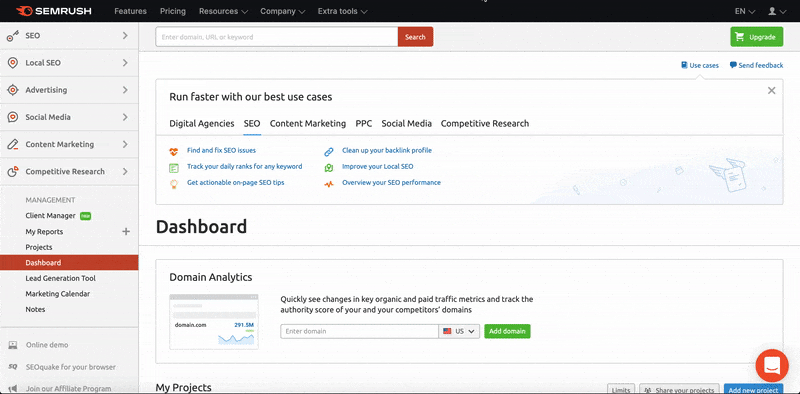Image resolution: width=800 pixels, height=394 pixels.
Task: Click the red Search button
Action: 415,37
